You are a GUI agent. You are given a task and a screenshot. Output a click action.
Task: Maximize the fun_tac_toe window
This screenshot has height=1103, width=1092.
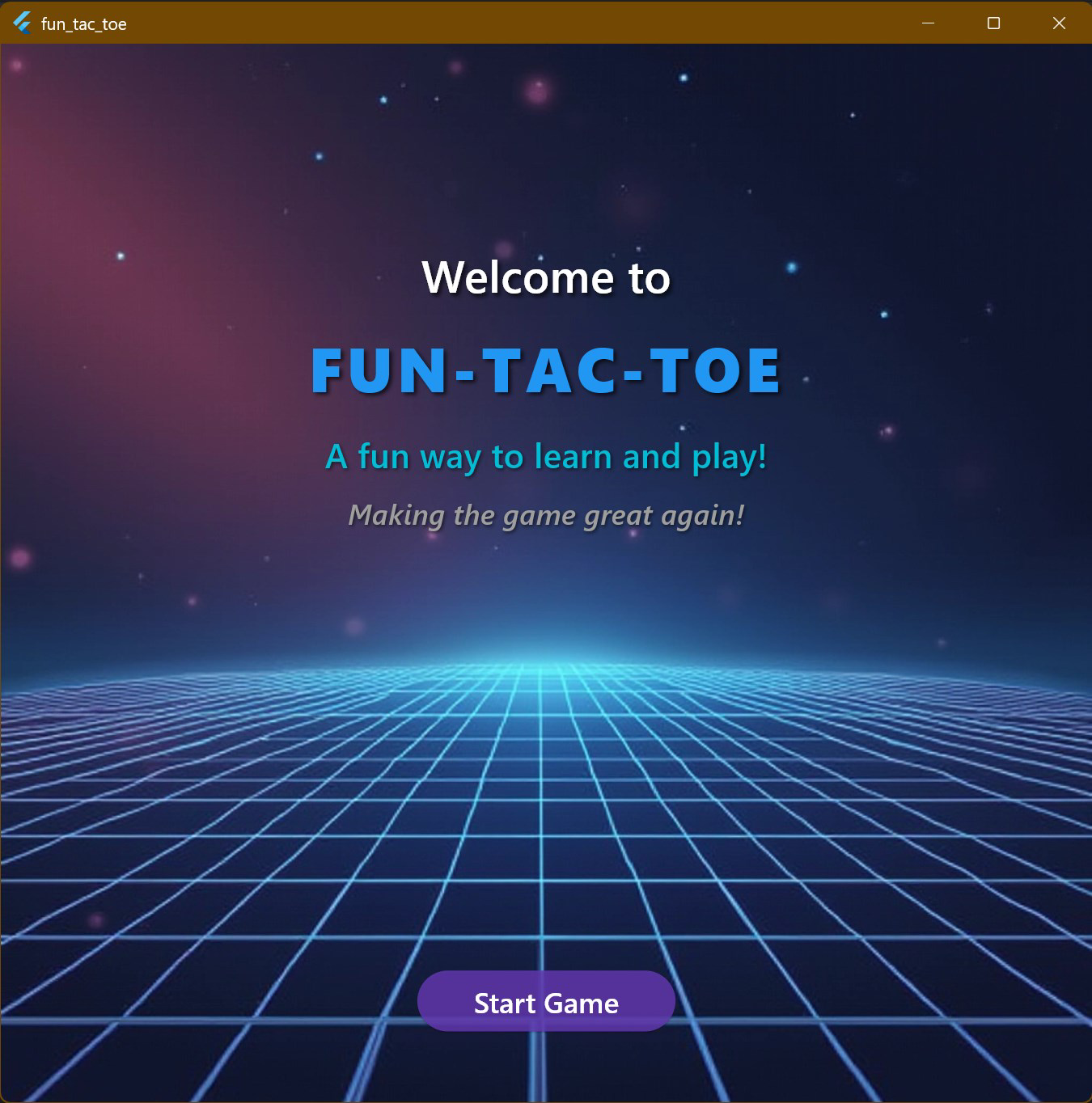(993, 23)
